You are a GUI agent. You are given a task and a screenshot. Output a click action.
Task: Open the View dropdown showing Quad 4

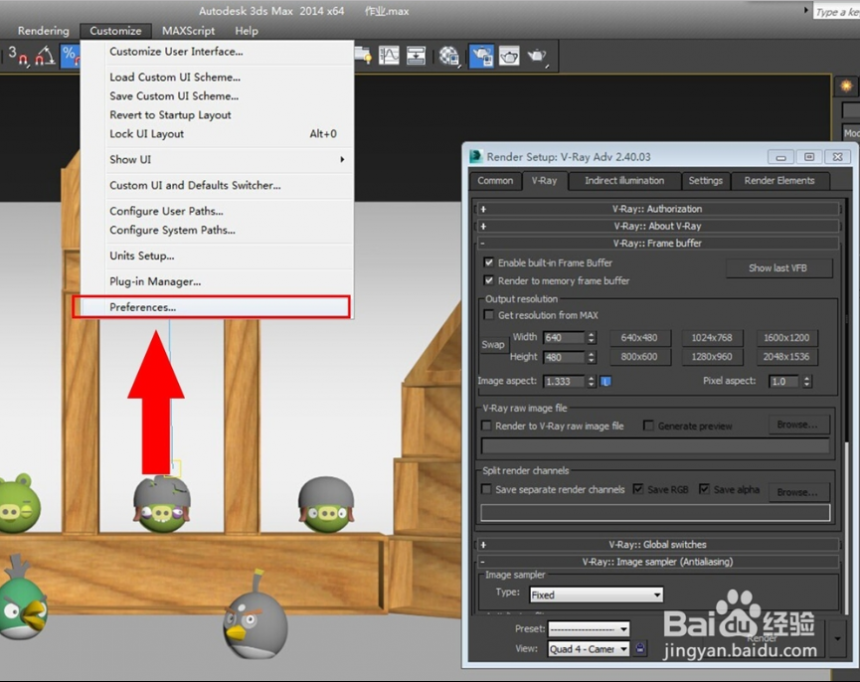(589, 649)
